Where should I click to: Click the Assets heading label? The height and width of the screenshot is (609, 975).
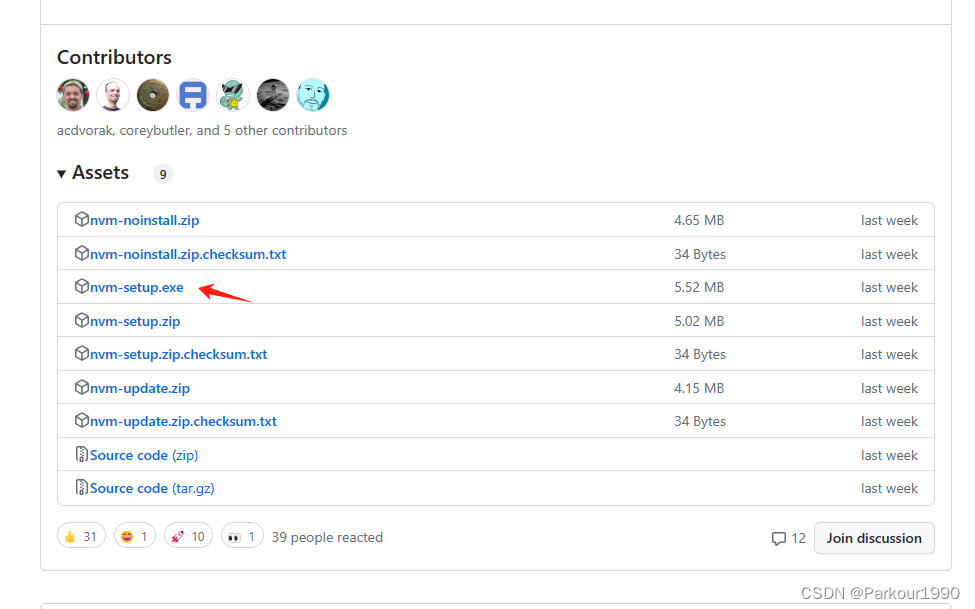(x=100, y=172)
